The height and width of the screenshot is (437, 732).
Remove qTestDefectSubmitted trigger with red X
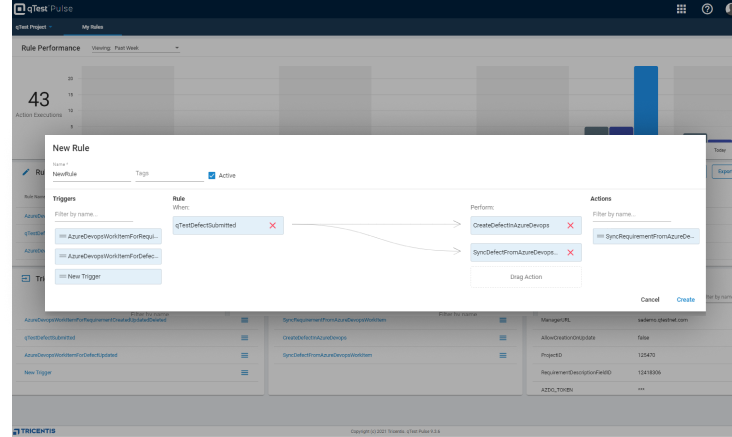tap(272, 226)
